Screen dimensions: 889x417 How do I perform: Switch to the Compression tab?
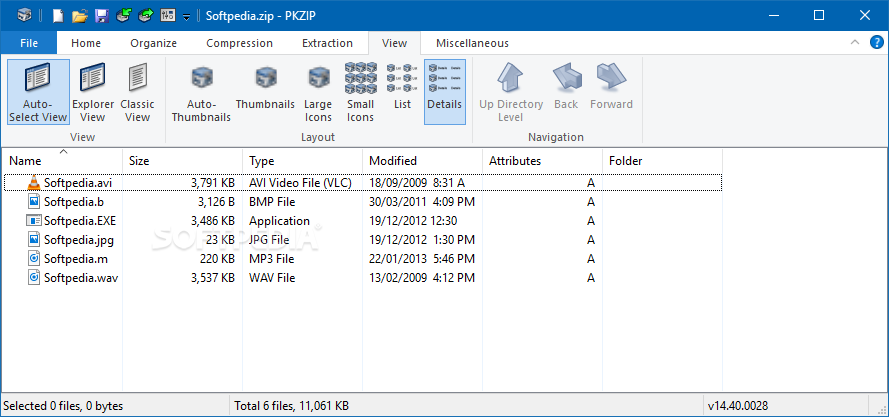(x=239, y=43)
